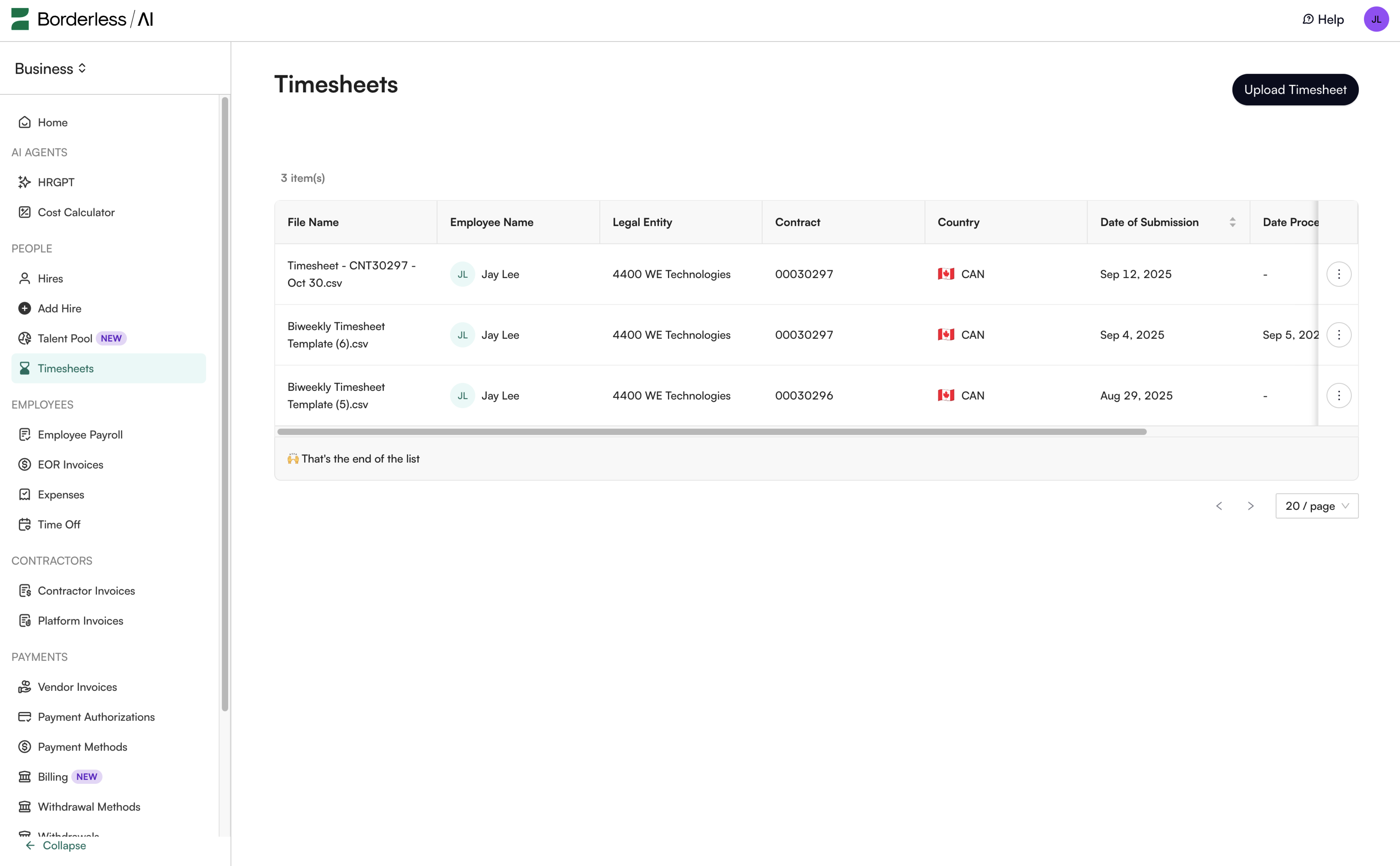Click the Upload Timesheet button

1295,89
